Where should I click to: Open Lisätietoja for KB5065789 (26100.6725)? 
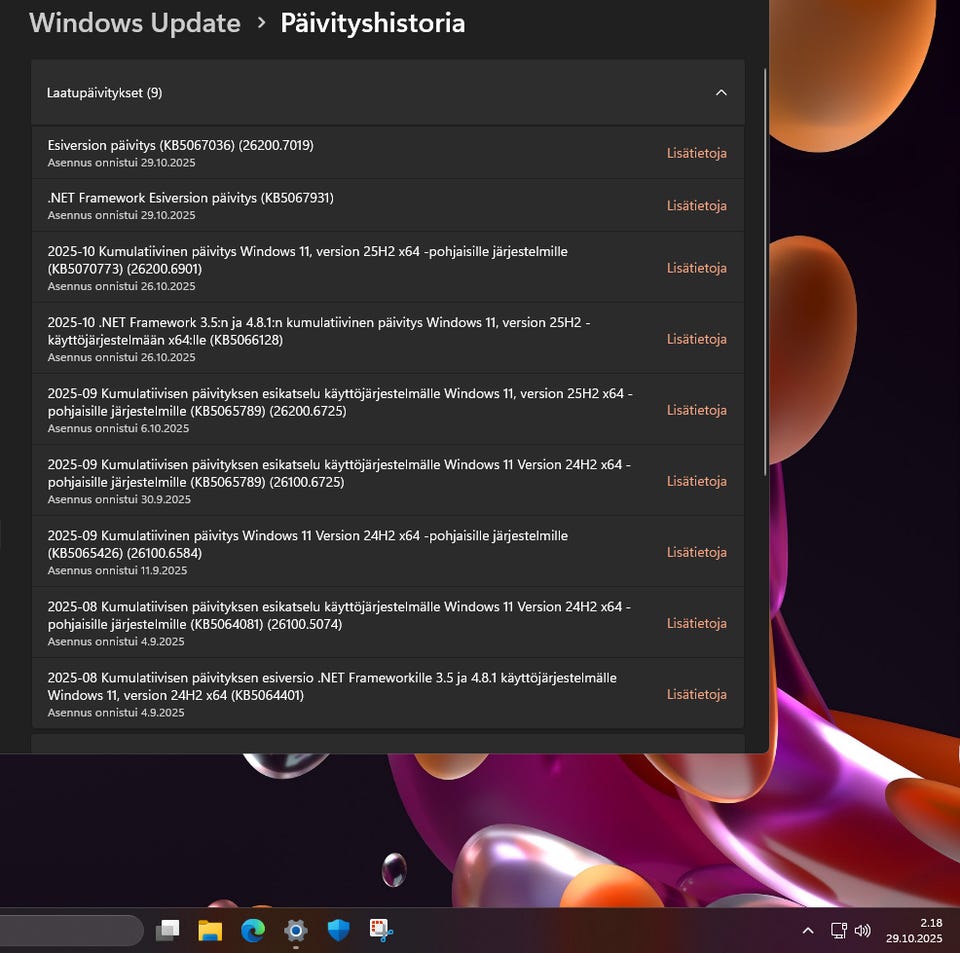pyautogui.click(x=697, y=481)
